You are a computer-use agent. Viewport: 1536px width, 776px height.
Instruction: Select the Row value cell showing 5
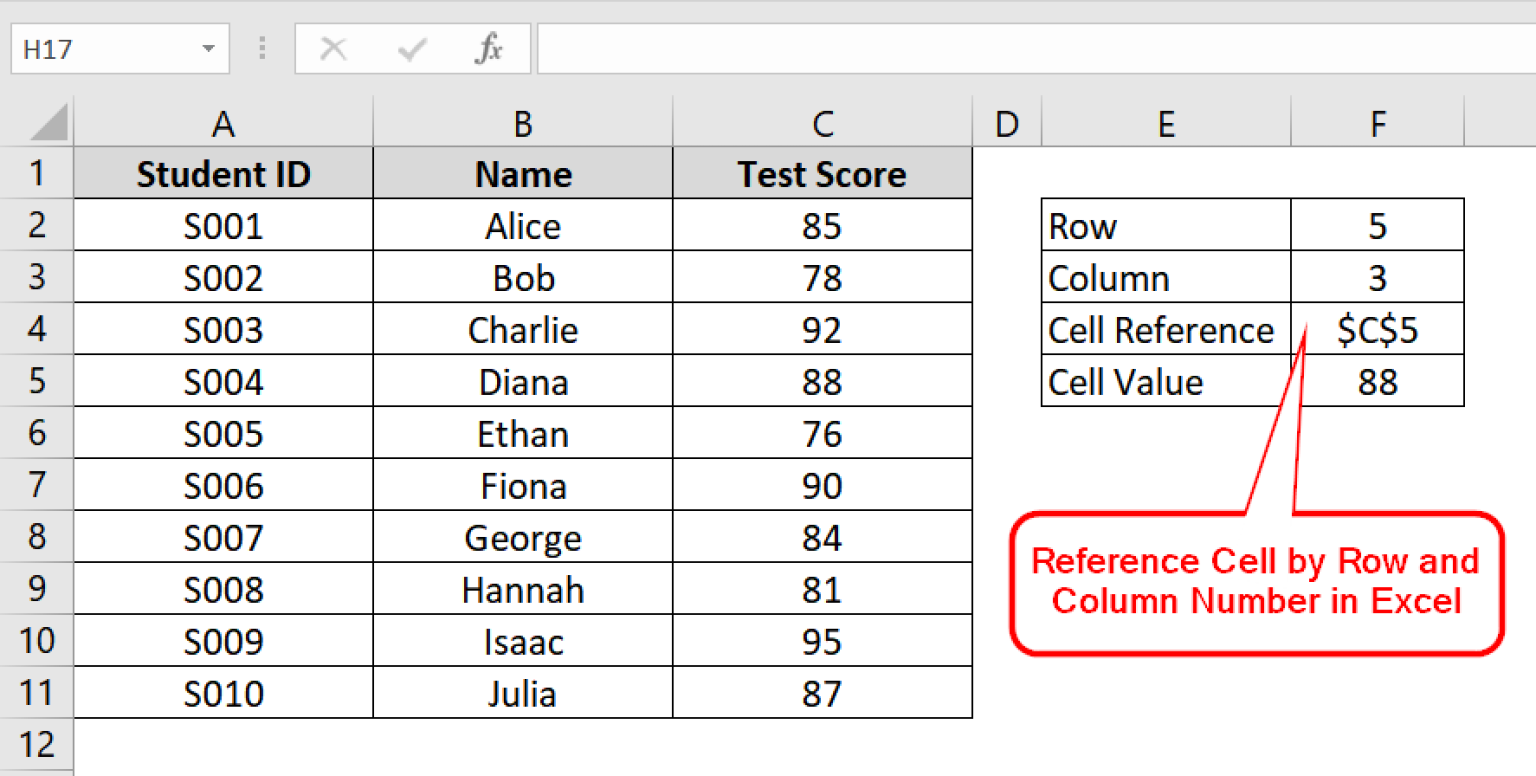[x=1377, y=226]
